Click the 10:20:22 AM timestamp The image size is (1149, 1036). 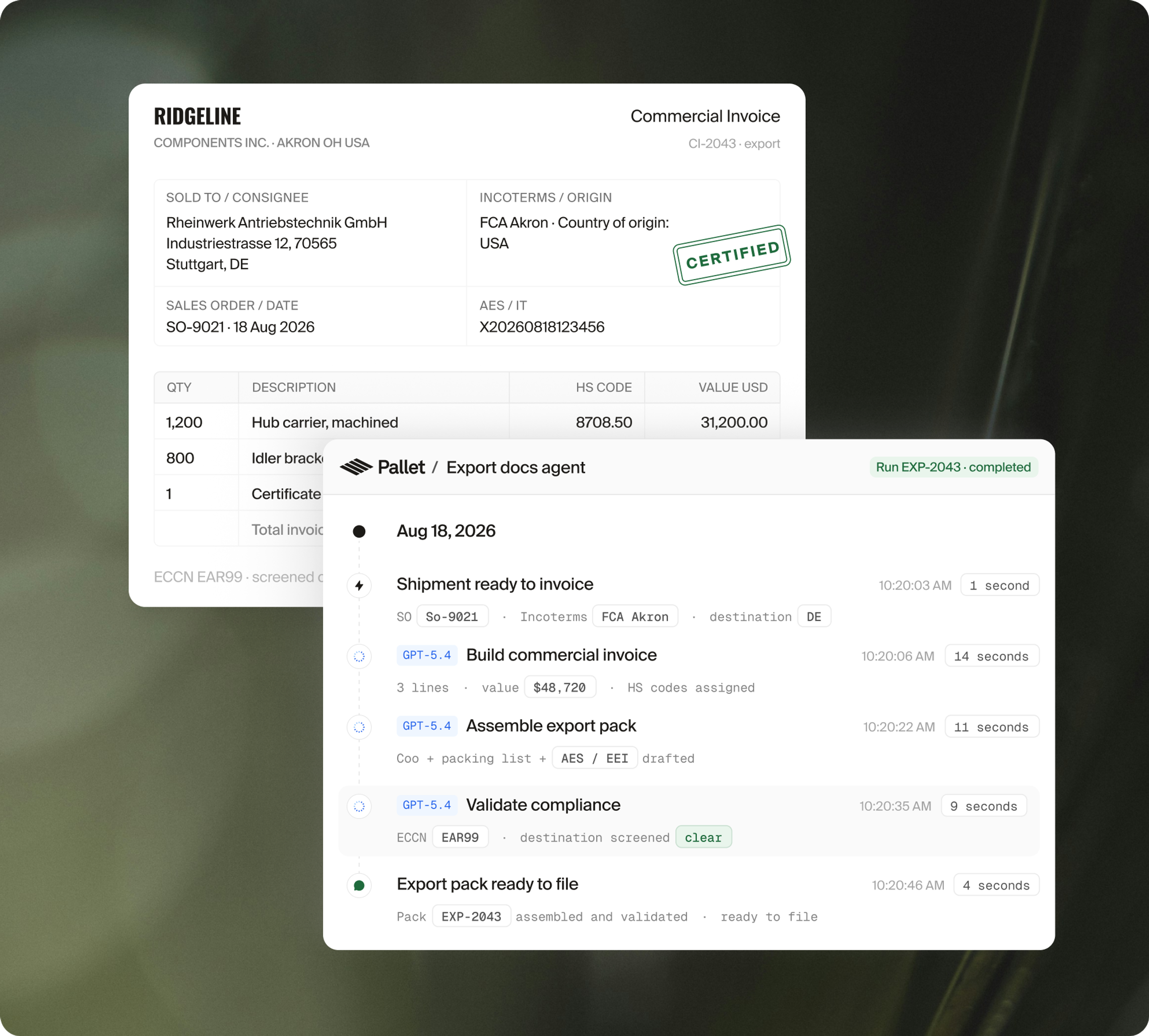[x=899, y=727]
